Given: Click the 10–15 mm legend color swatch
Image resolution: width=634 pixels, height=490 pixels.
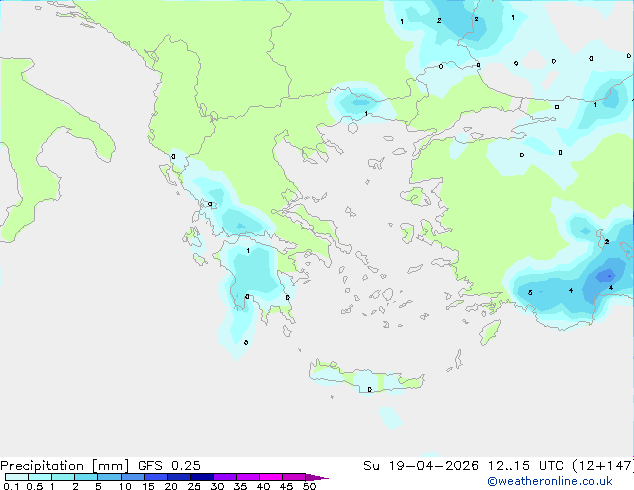Looking at the screenshot, I should (132, 477).
